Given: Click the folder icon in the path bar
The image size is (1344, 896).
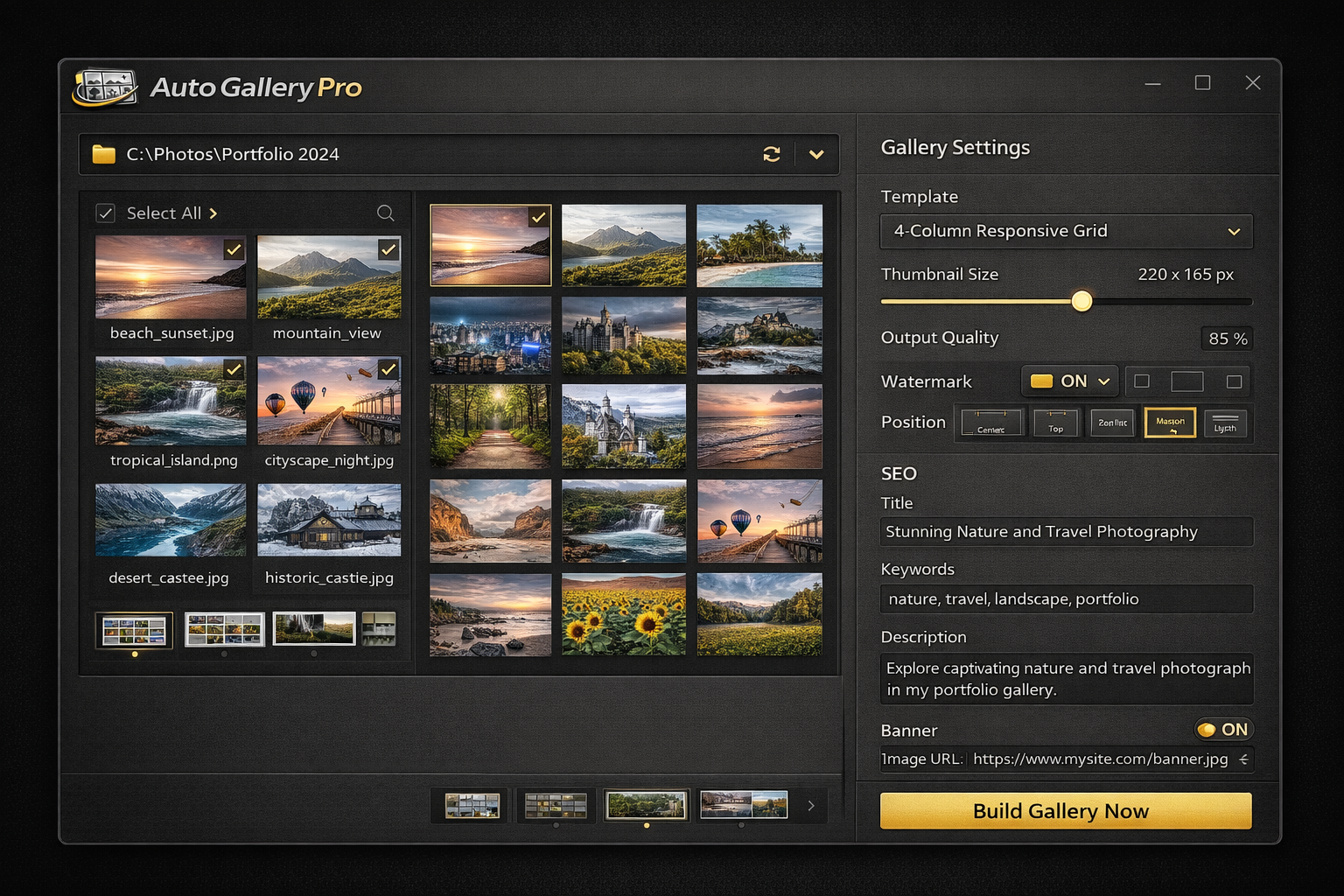Looking at the screenshot, I should click(102, 153).
